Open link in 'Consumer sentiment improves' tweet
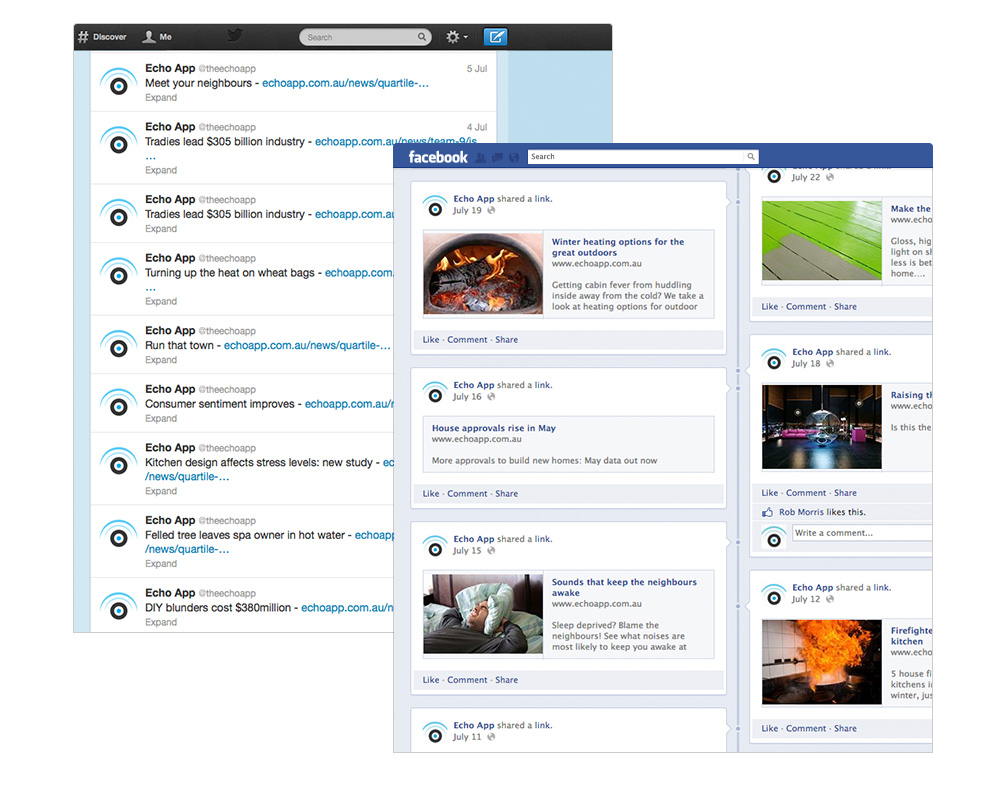The width and height of the screenshot is (1000, 800). click(349, 404)
